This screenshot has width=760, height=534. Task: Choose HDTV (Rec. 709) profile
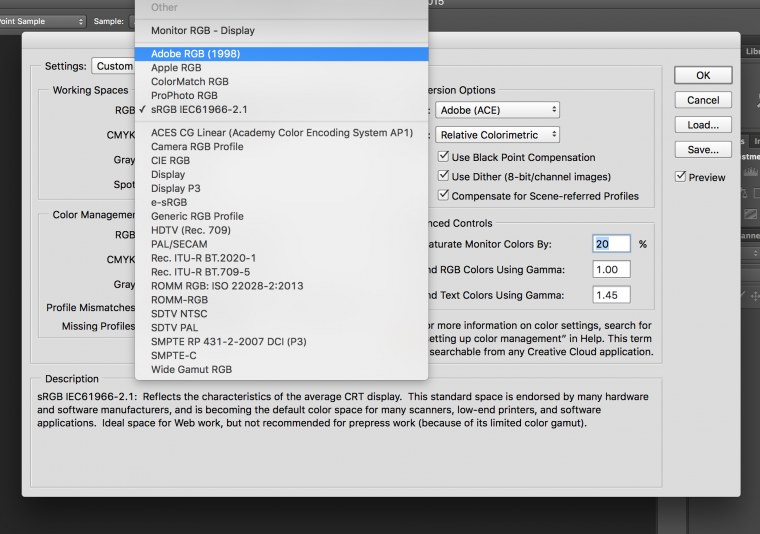point(282,230)
